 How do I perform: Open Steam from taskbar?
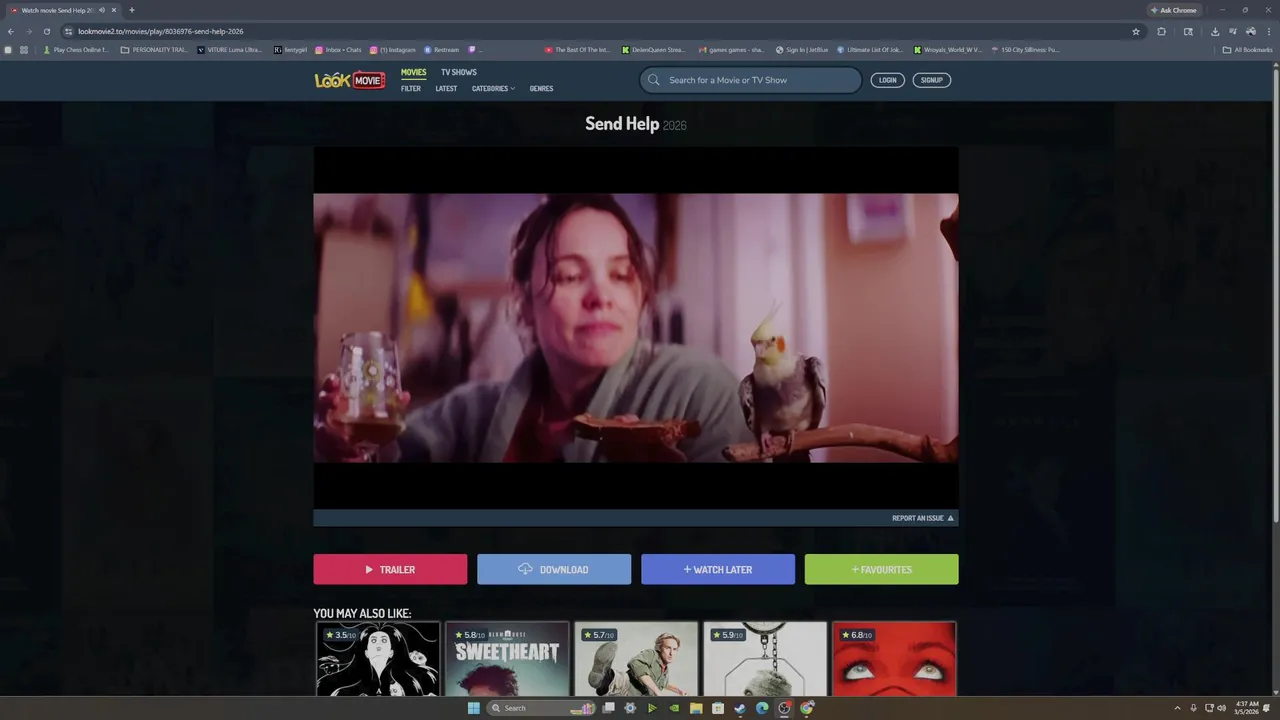pyautogui.click(x=740, y=708)
